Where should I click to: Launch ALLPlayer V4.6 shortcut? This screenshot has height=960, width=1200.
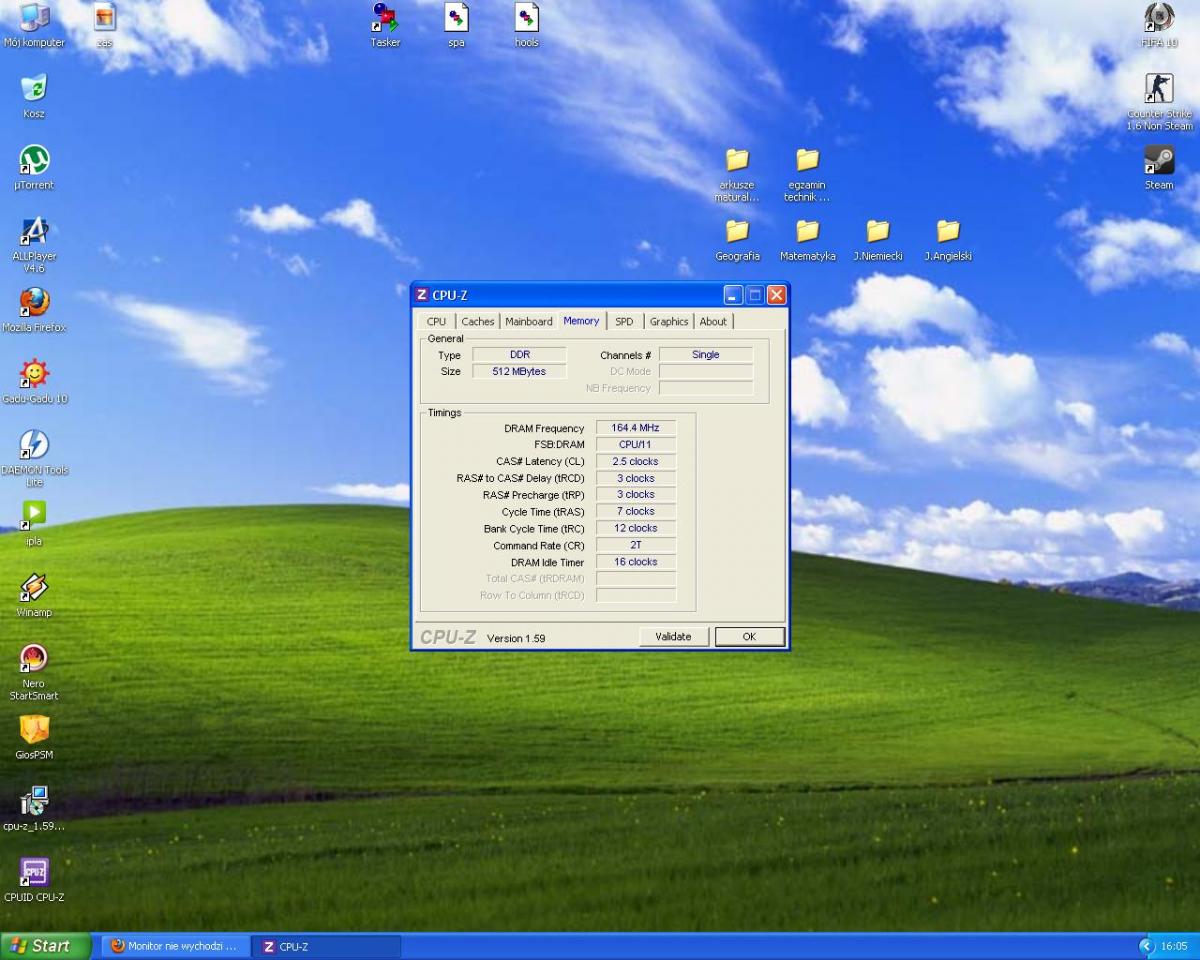34,245
